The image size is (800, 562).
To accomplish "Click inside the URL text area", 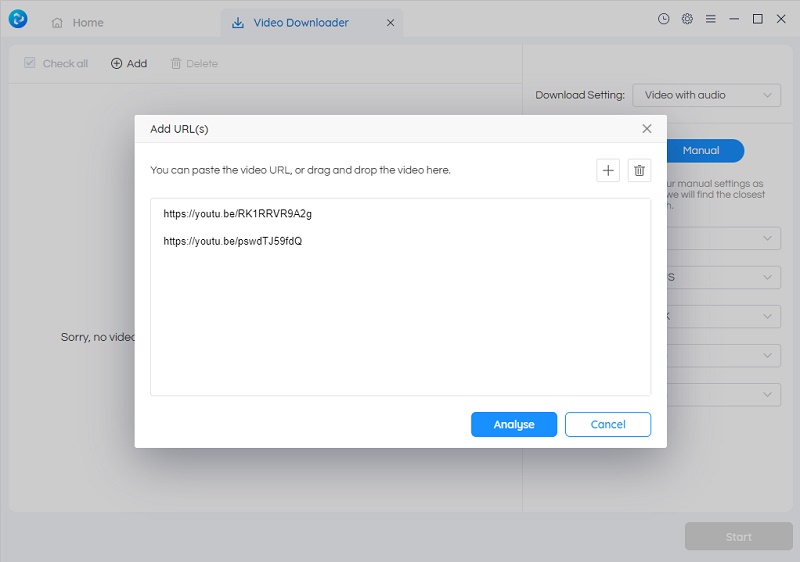I will point(401,297).
